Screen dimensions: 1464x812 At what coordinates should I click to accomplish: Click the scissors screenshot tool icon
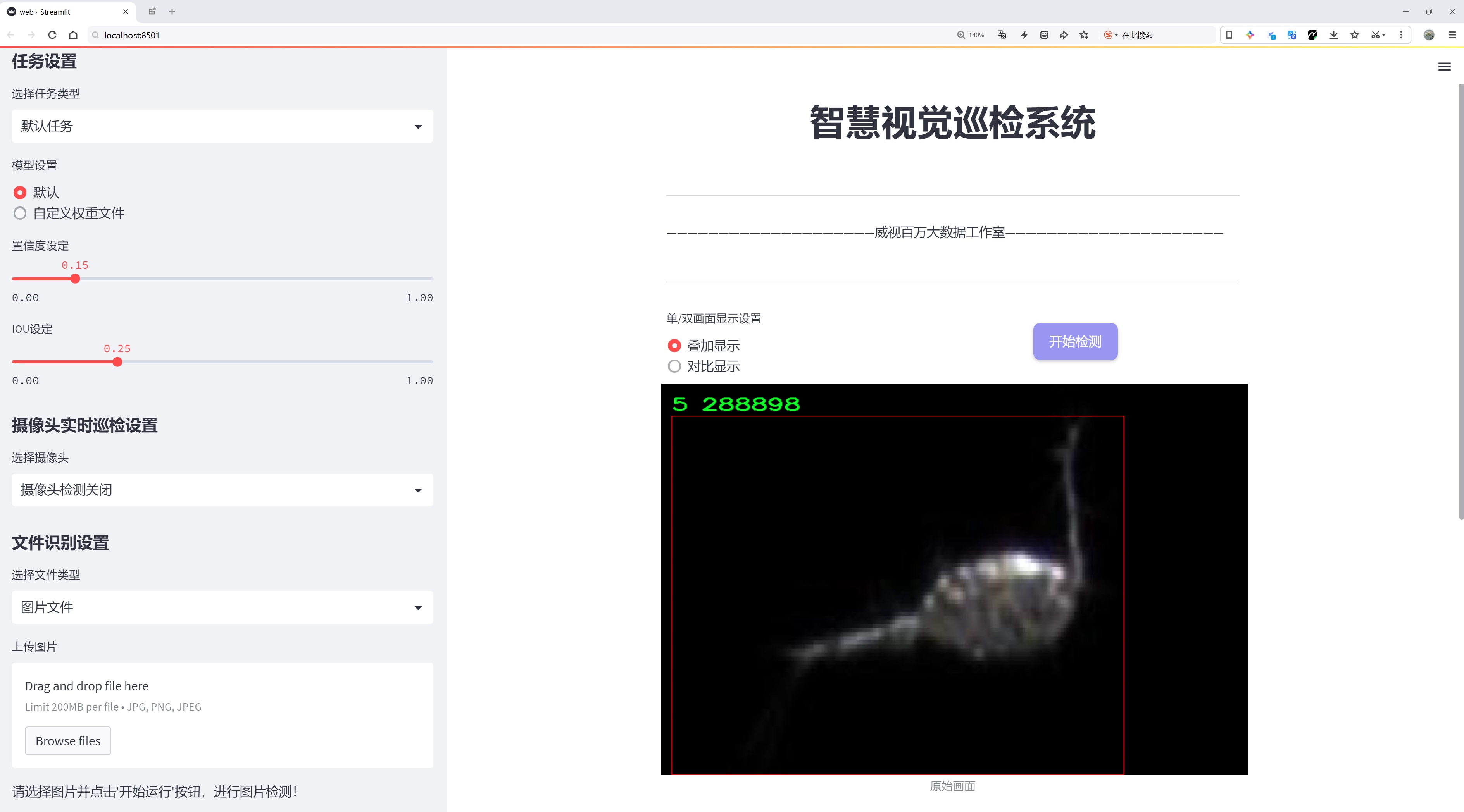1375,35
